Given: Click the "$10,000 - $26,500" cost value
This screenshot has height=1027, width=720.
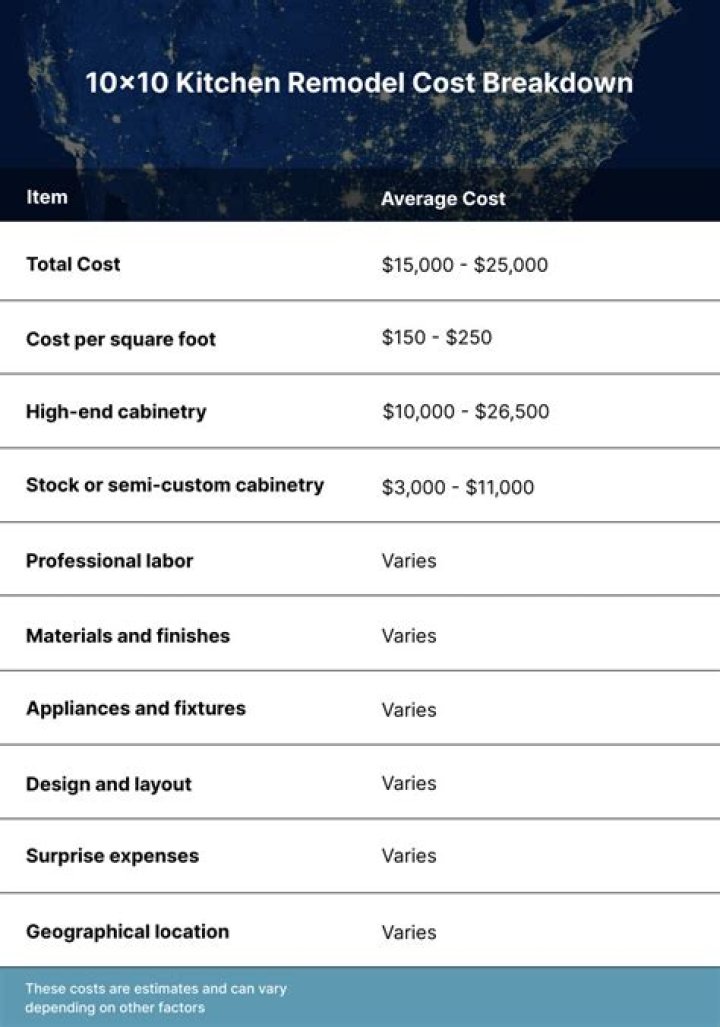Looking at the screenshot, I should coord(465,411).
